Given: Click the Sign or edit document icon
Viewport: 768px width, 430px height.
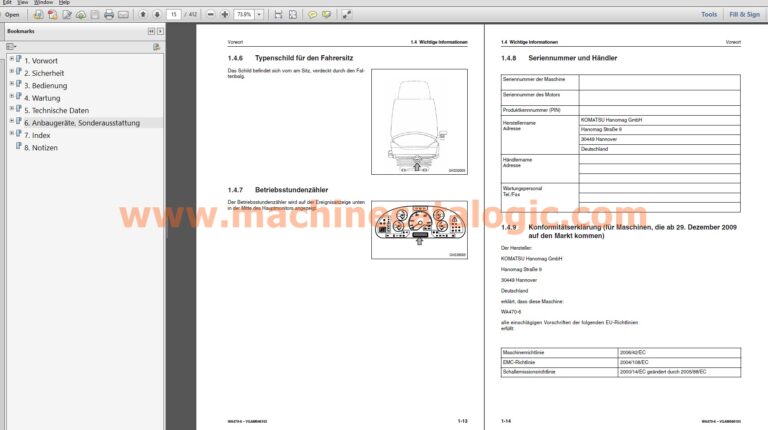Looking at the screenshot, I should pyautogui.click(x=67, y=15).
